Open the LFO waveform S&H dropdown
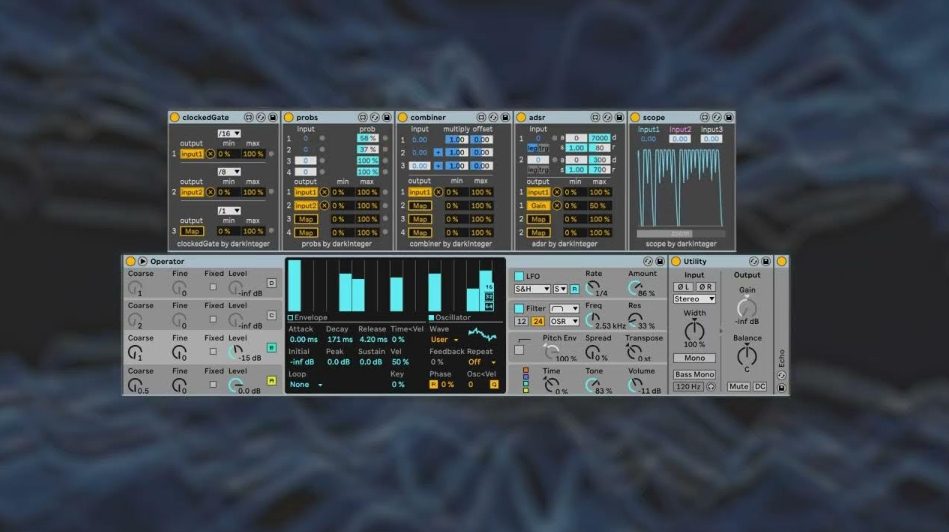This screenshot has width=949, height=532. pos(532,289)
